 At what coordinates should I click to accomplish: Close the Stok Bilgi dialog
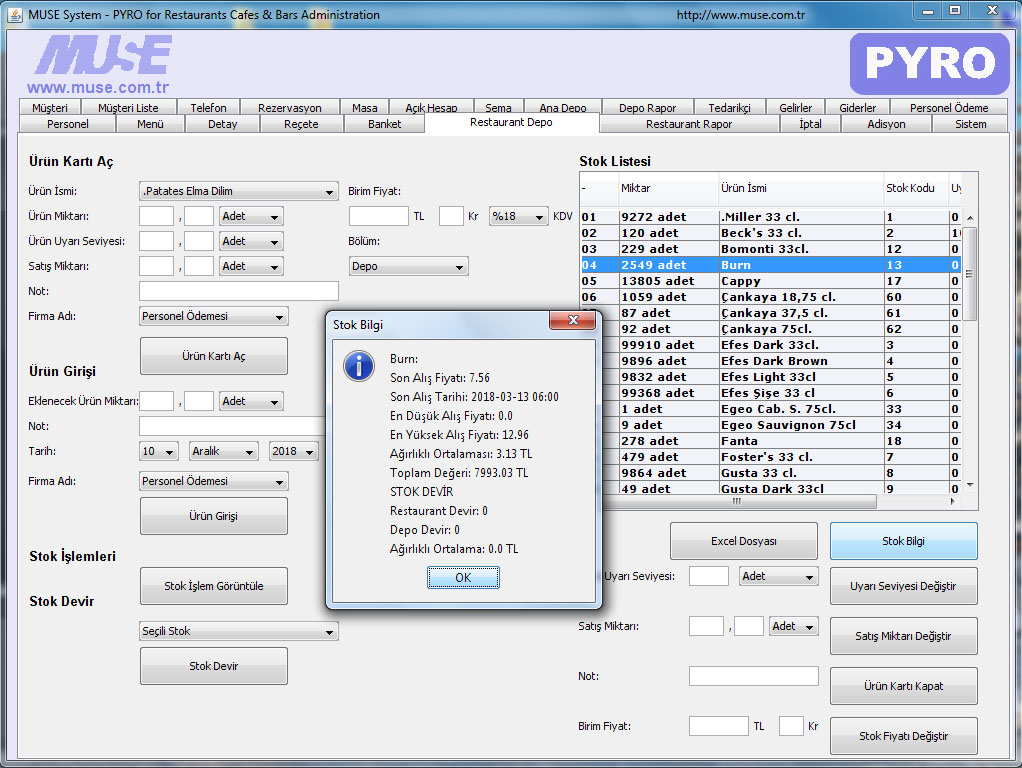(573, 319)
